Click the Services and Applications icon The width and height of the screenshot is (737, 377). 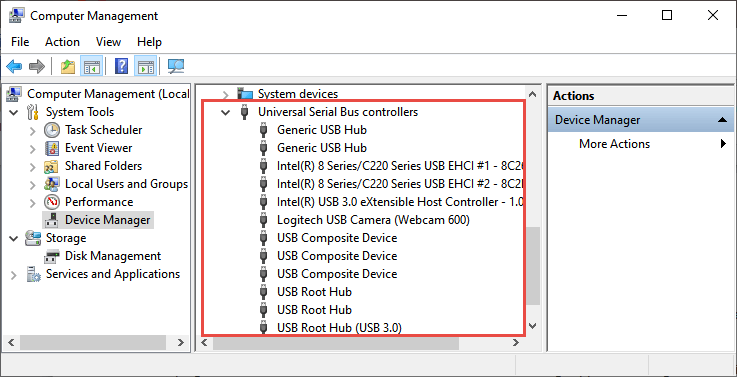pyautogui.click(x=34, y=274)
